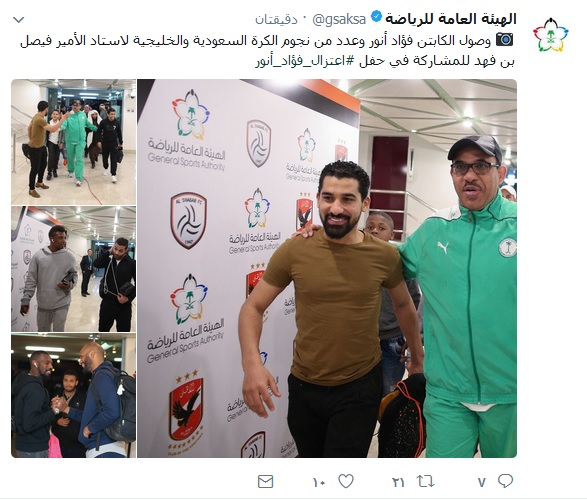
Task: Open the top-left thumbnail of group walking
Action: pyautogui.click(x=73, y=142)
